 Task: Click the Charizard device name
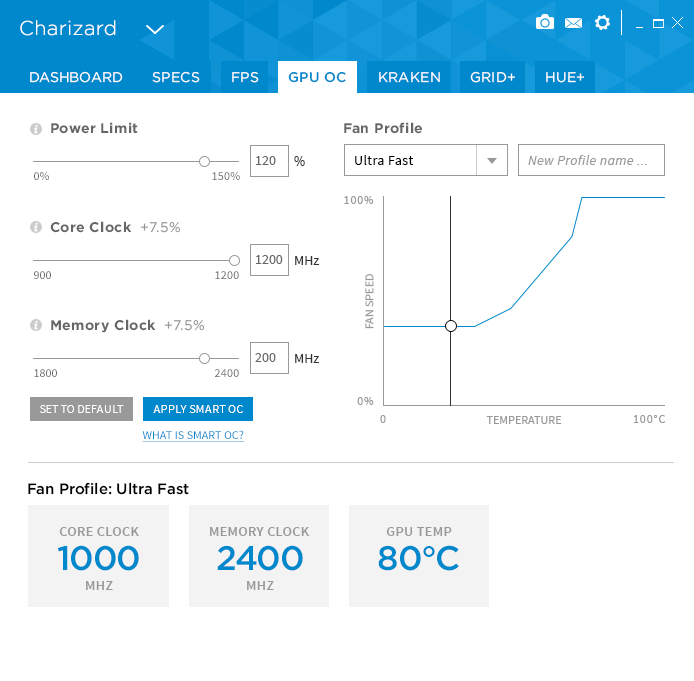click(68, 28)
